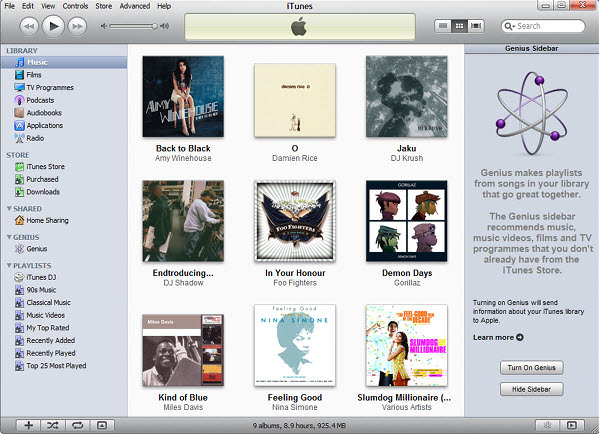
Task: Switch to list view
Action: [x=443, y=26]
